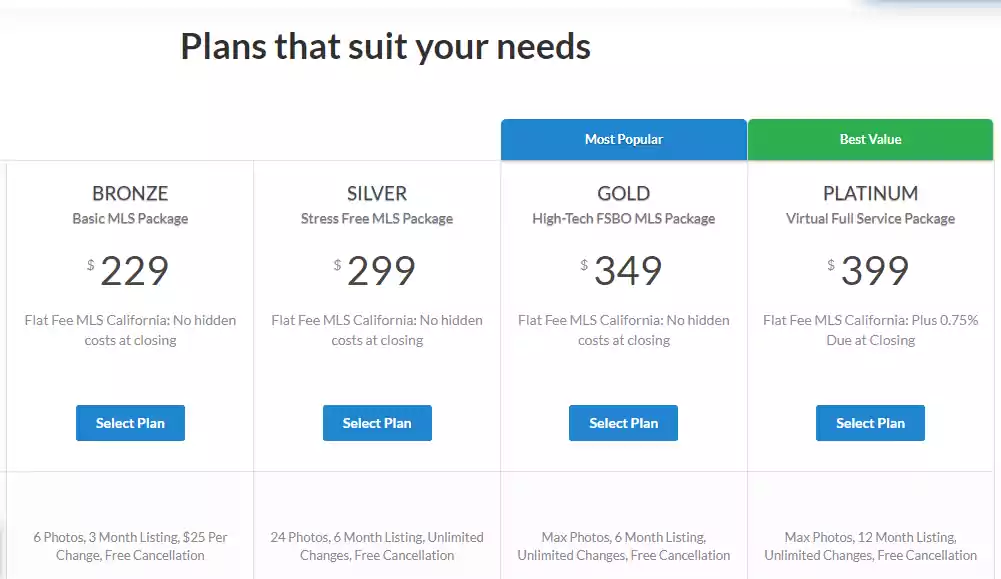Viewport: 1001px width, 579px height.
Task: Pick the Platinum Select Plan button
Action: pyautogui.click(x=870, y=423)
